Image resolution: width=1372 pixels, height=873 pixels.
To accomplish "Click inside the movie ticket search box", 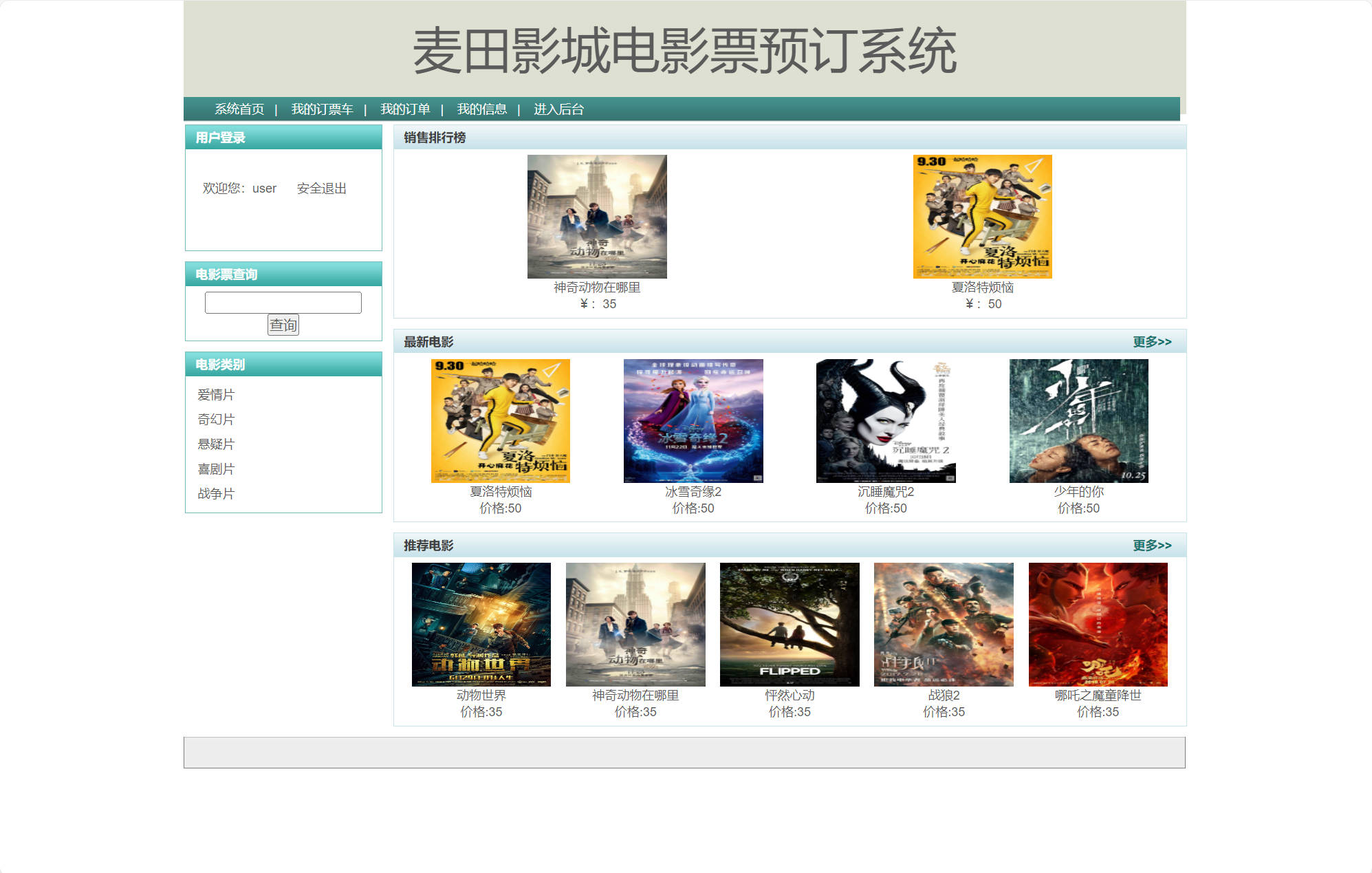I will point(283,302).
